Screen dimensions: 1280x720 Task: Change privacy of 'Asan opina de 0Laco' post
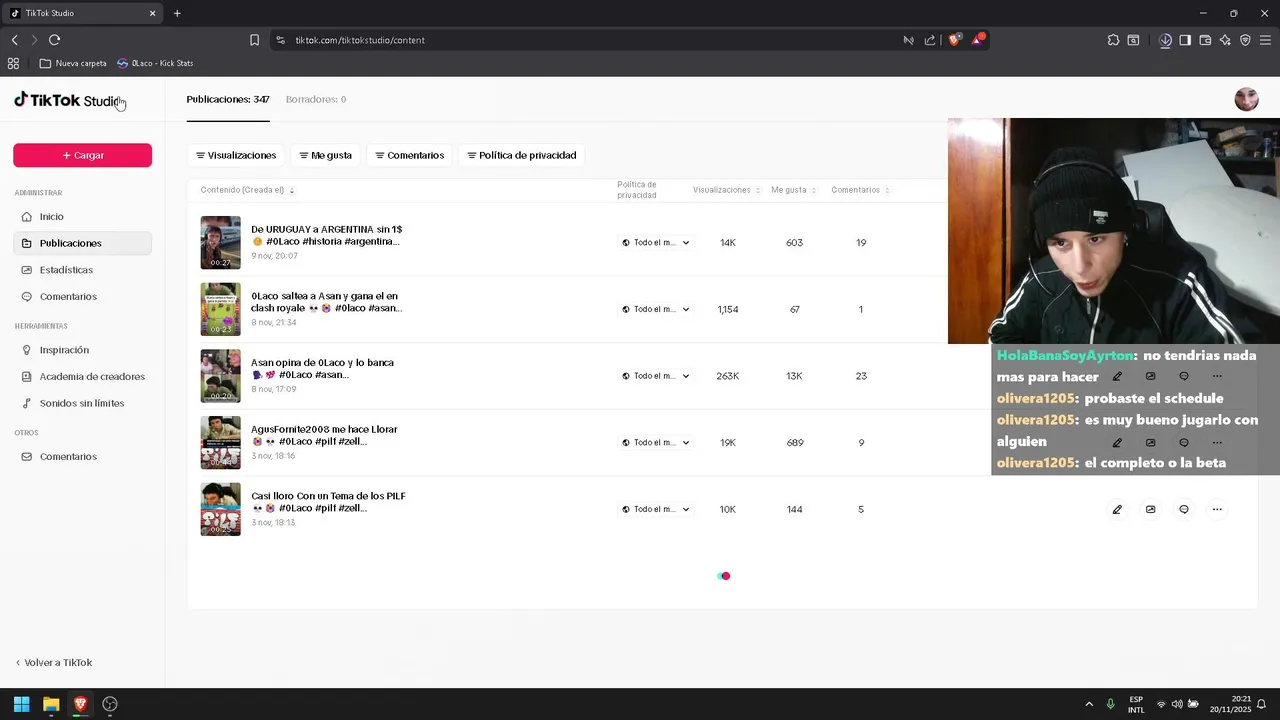click(655, 376)
